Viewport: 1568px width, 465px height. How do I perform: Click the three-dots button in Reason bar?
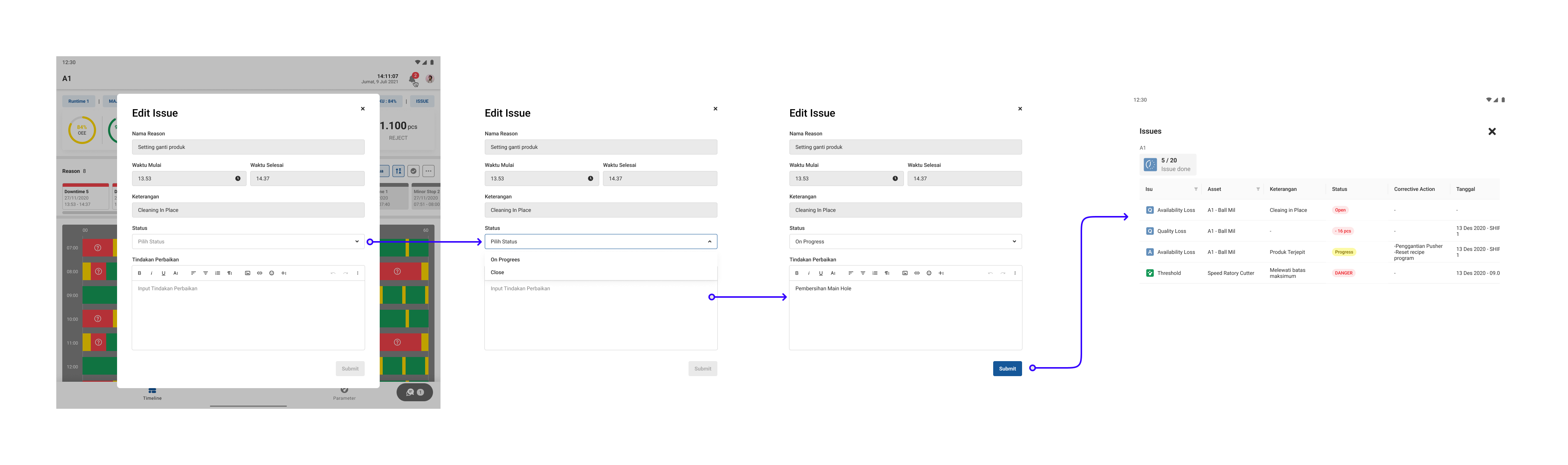click(428, 171)
